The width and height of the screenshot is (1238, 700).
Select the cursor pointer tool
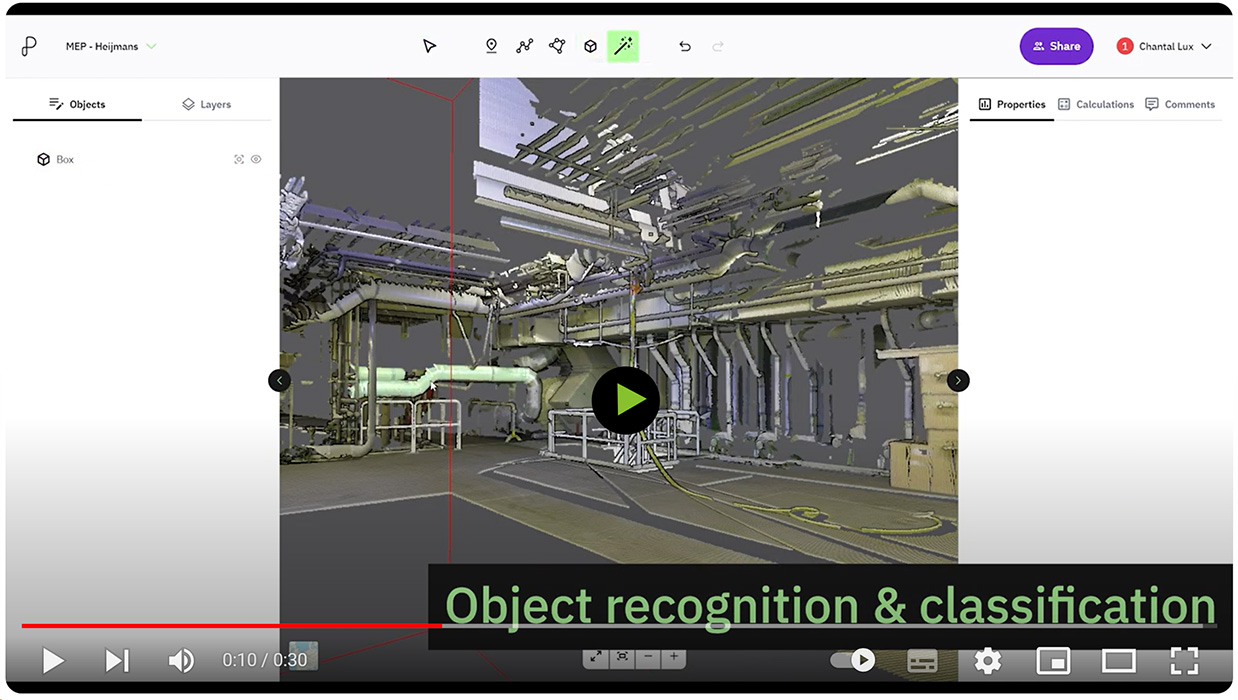pyautogui.click(x=429, y=46)
